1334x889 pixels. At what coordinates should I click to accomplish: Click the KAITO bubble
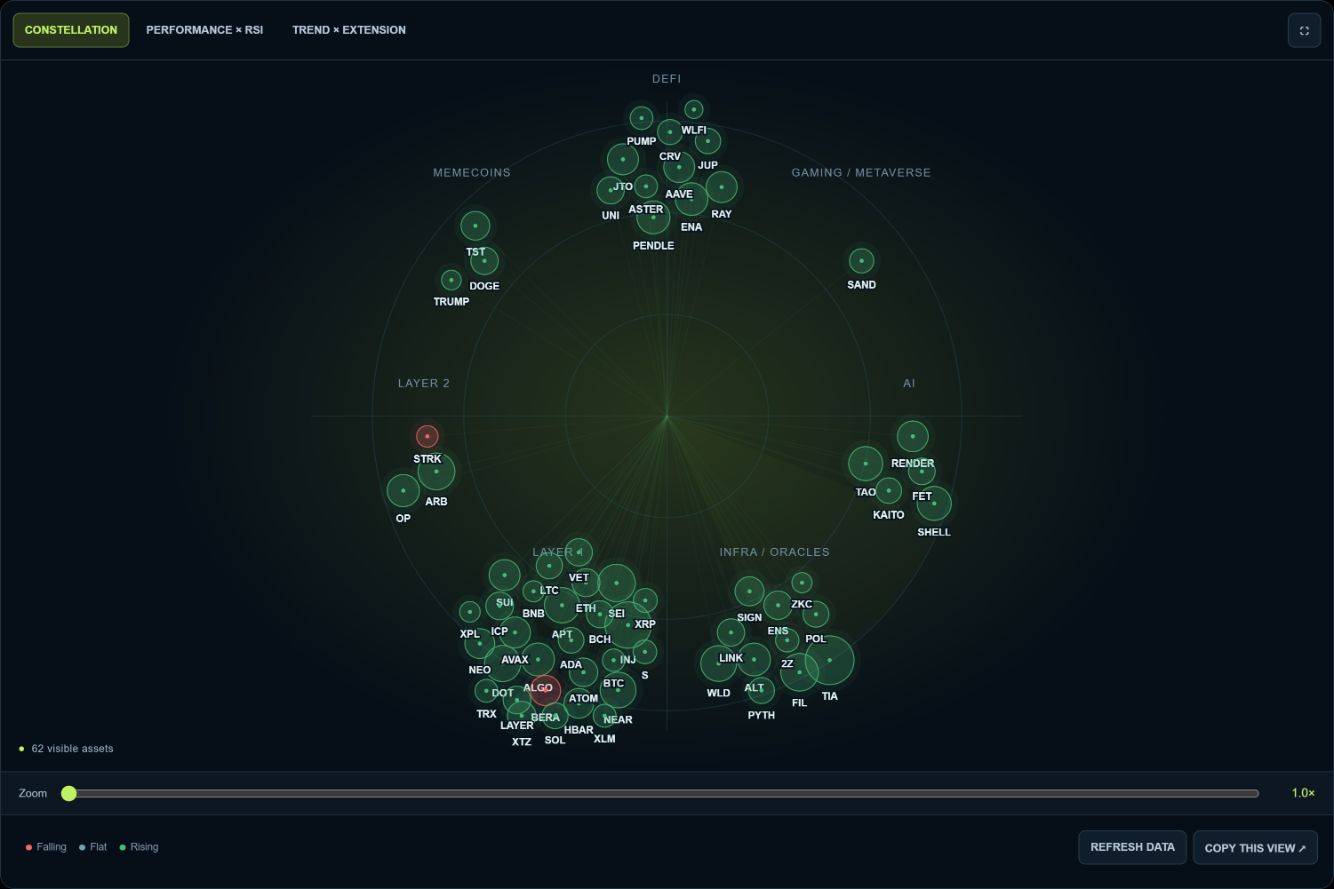click(x=888, y=491)
